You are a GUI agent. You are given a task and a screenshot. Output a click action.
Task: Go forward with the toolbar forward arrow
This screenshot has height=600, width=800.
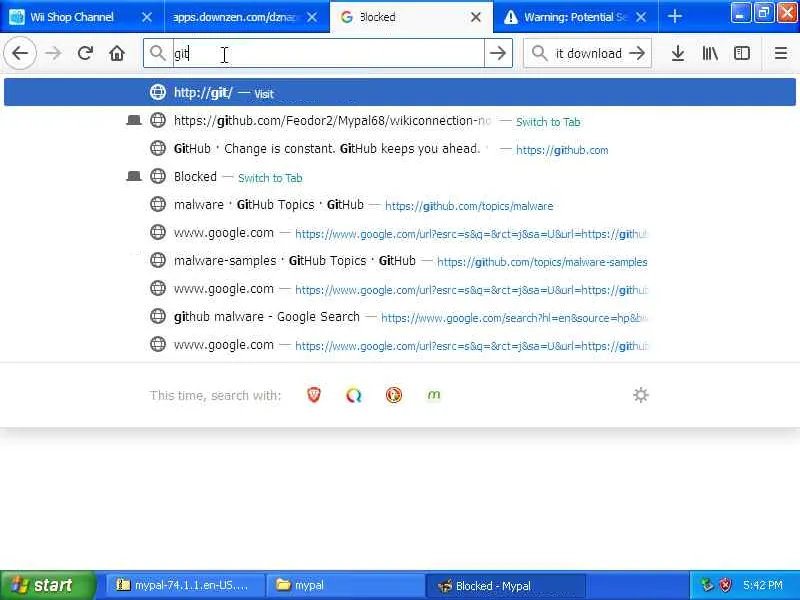coord(53,53)
